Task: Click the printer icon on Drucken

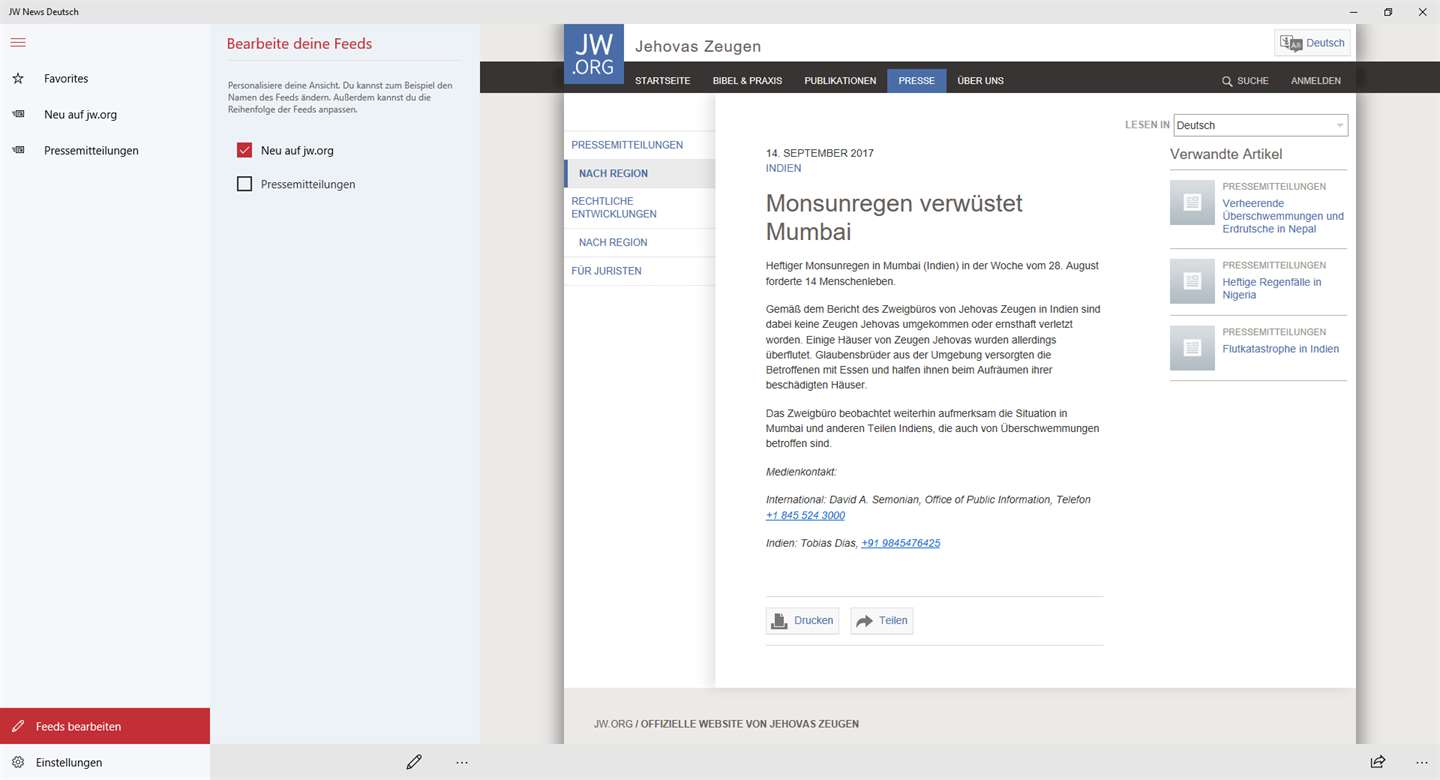Action: coord(780,621)
